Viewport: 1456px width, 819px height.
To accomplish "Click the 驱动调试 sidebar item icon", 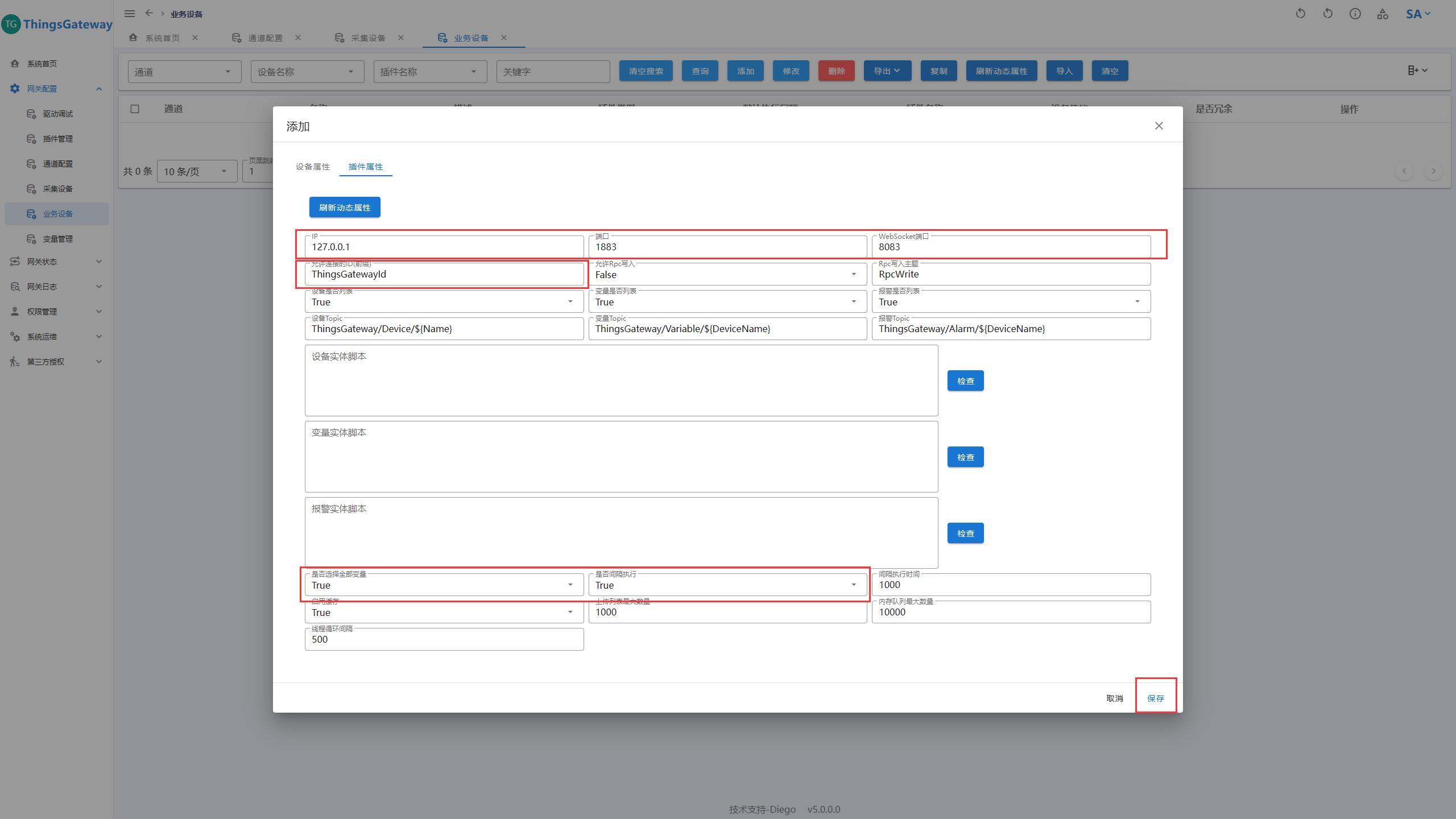I will pyautogui.click(x=31, y=114).
